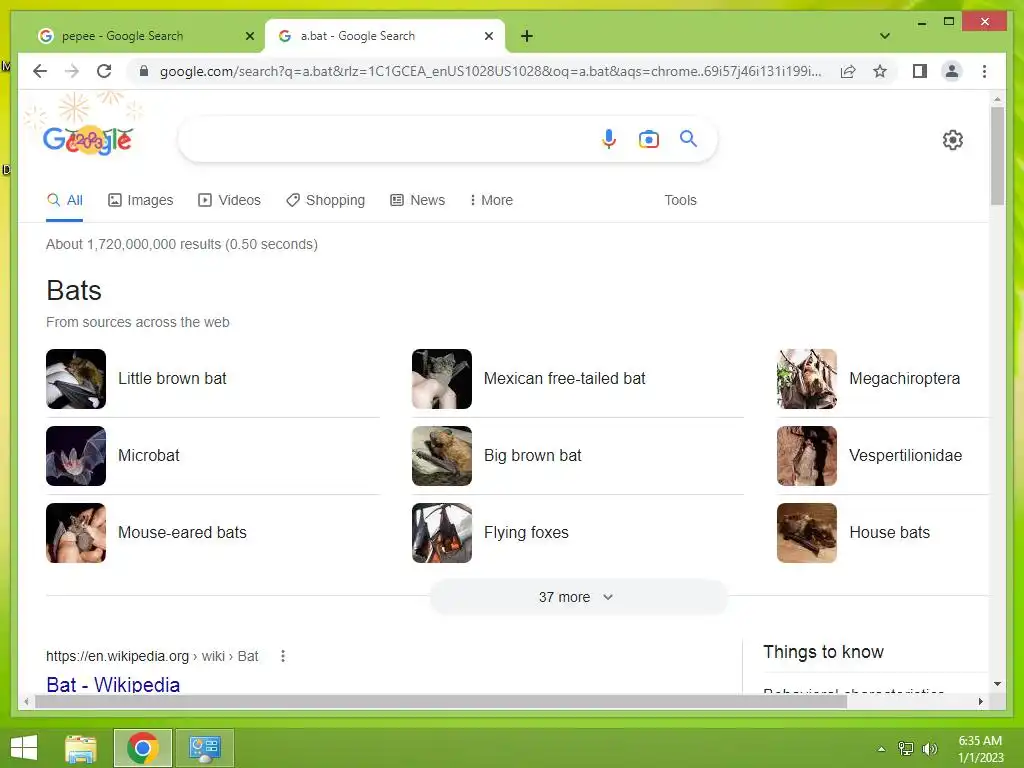Close the pepee Google Search tab
This screenshot has width=1024, height=768.
[x=249, y=36]
